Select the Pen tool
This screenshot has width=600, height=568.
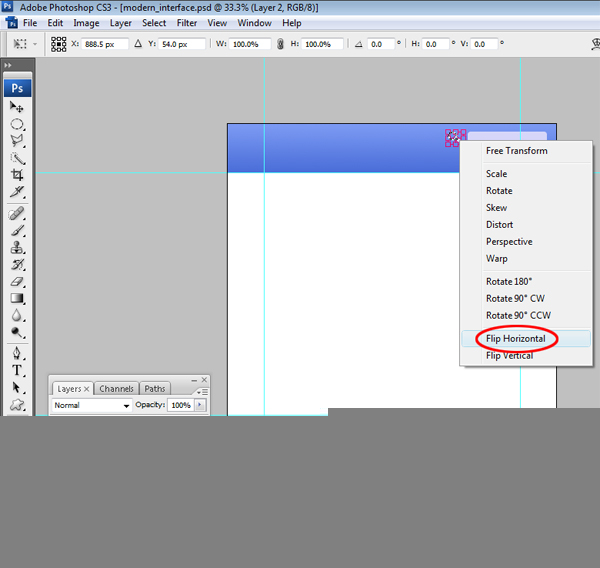coord(17,353)
